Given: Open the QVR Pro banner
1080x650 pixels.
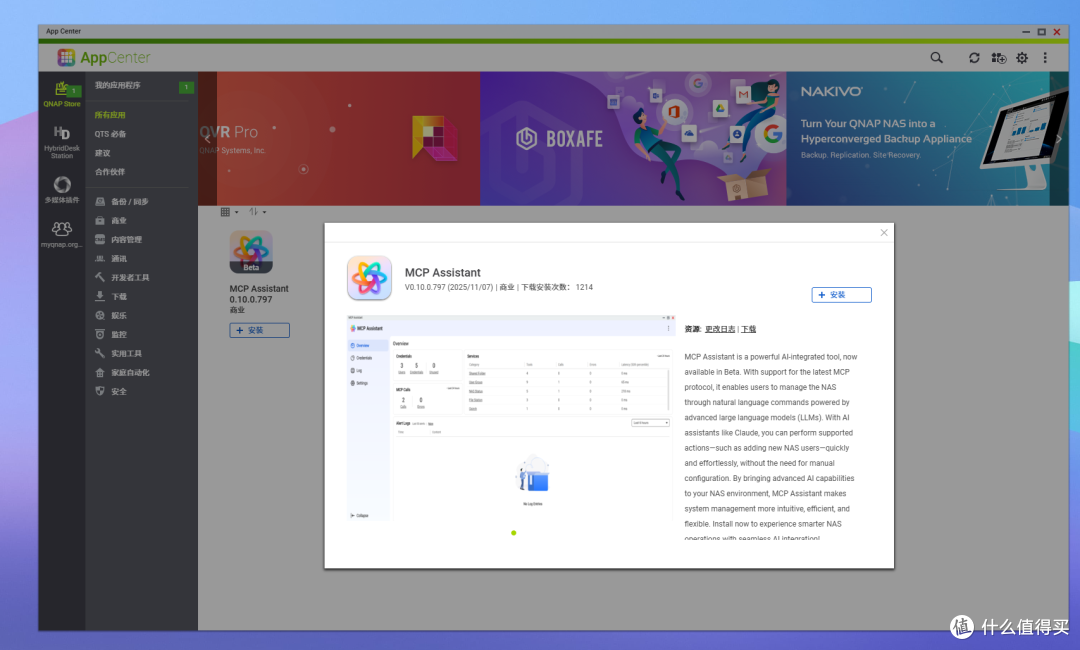Looking at the screenshot, I should click(348, 138).
